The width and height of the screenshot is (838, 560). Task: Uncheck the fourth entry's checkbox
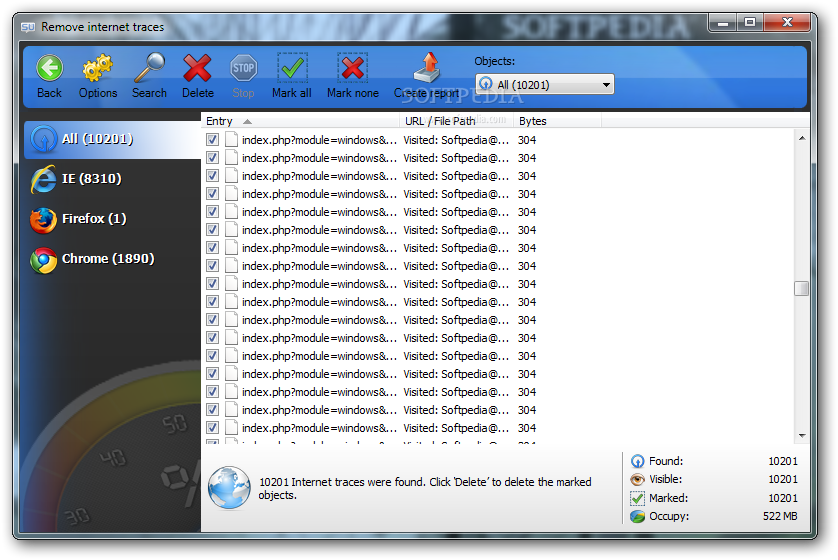(212, 194)
